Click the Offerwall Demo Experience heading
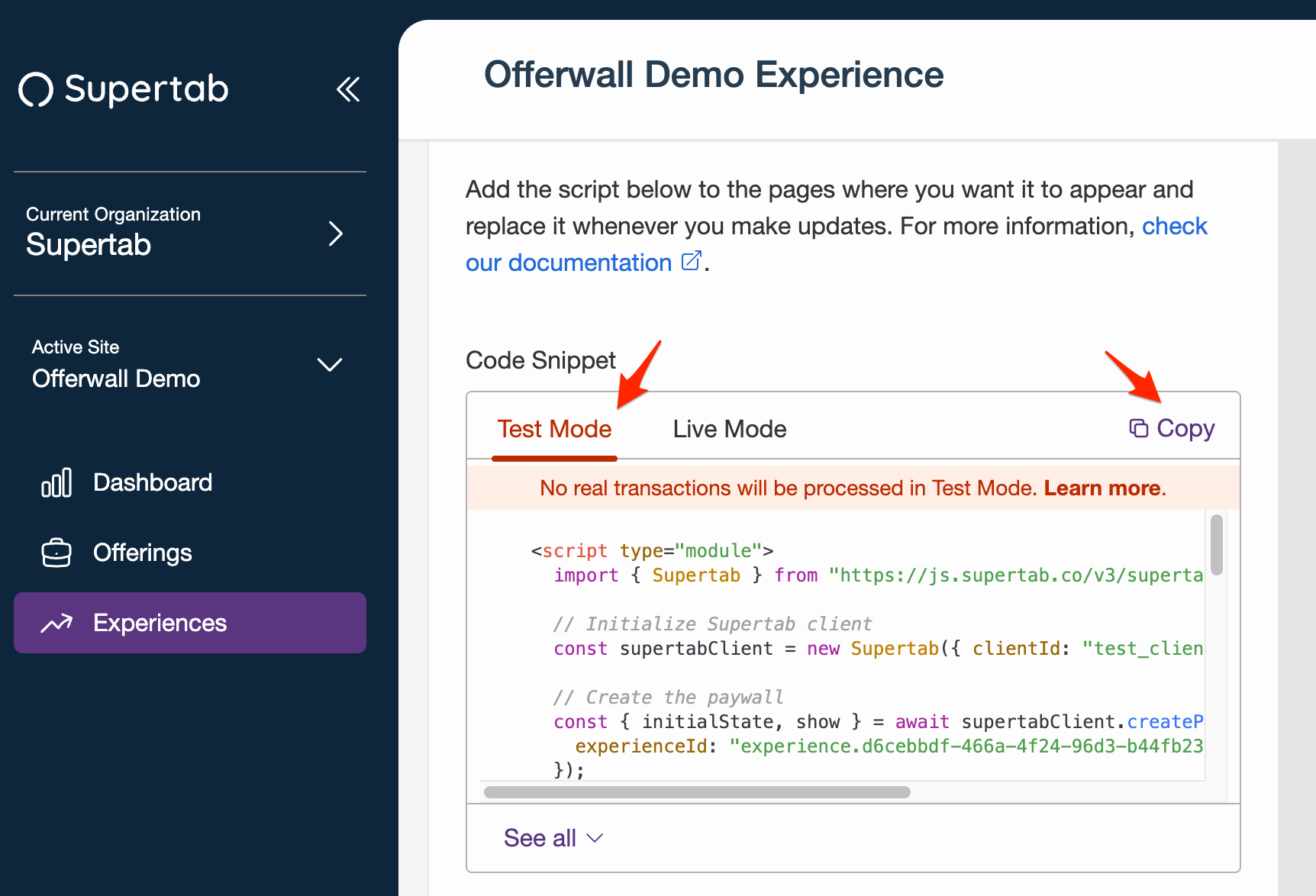 (714, 75)
